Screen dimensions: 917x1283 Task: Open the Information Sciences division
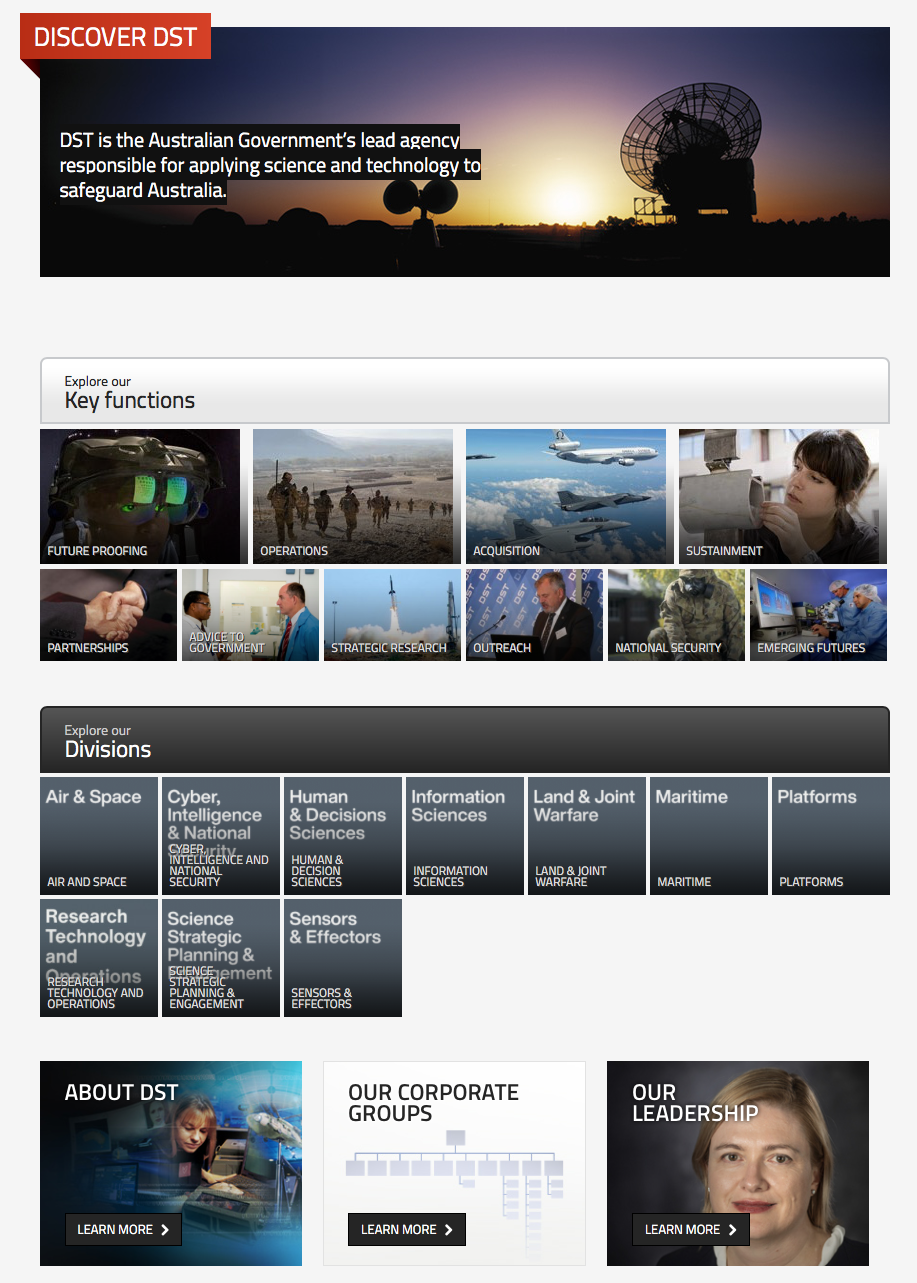pos(465,836)
